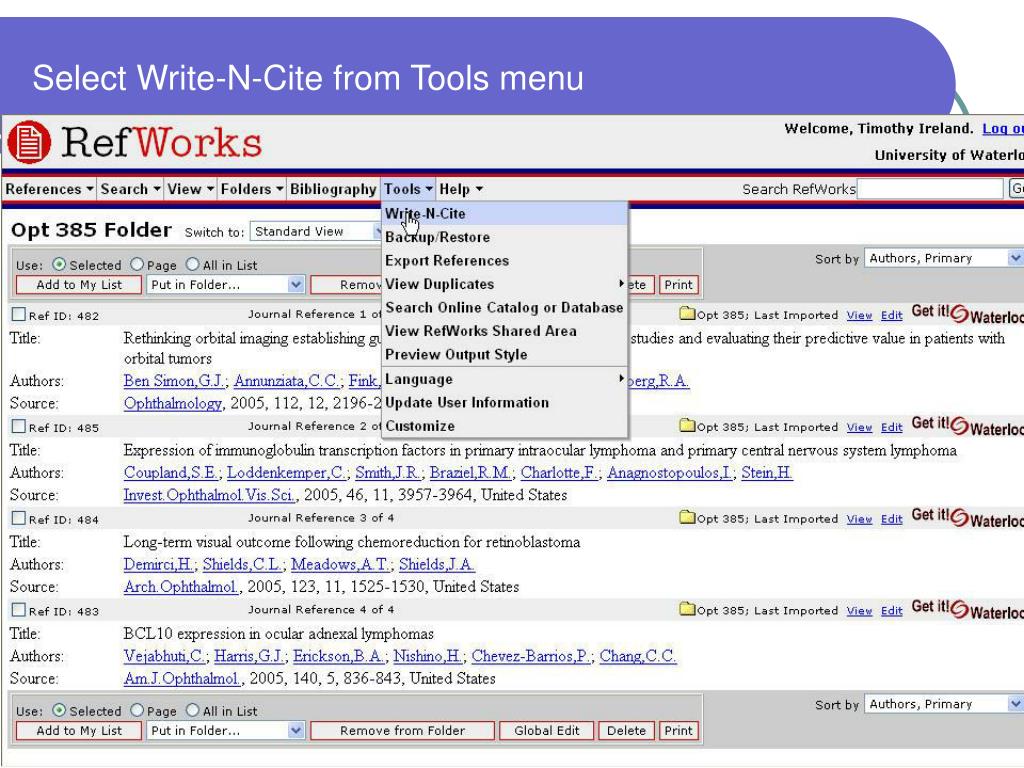Choose Write-N-Cite from Tools menu
Viewport: 1024px width, 768px height.
tap(504, 214)
